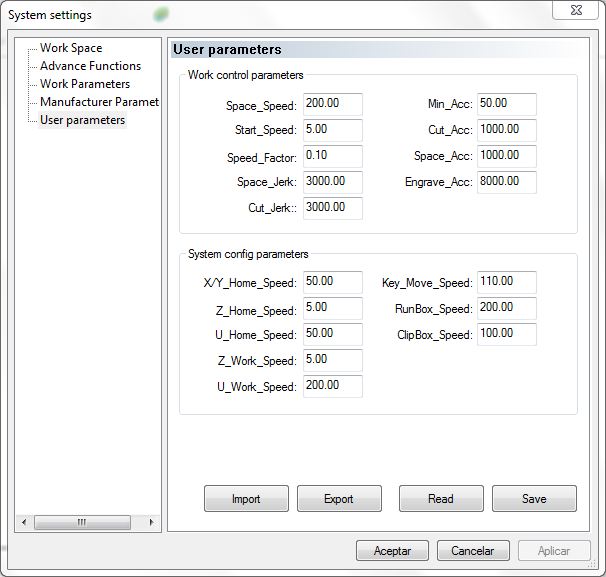Confirm settings with Aceptar
The width and height of the screenshot is (606, 577).
393,550
